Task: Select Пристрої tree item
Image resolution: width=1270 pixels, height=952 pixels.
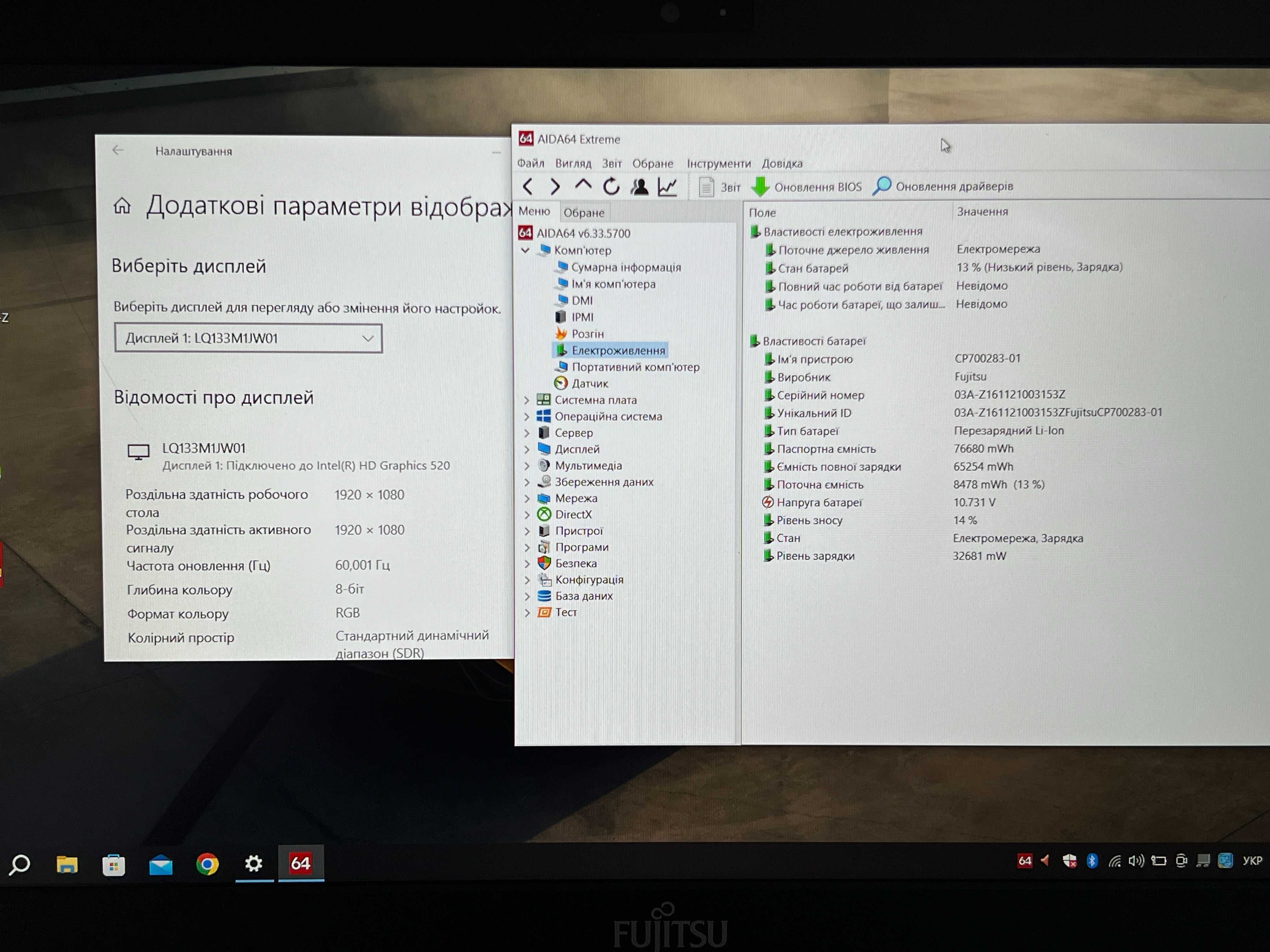Action: click(570, 531)
